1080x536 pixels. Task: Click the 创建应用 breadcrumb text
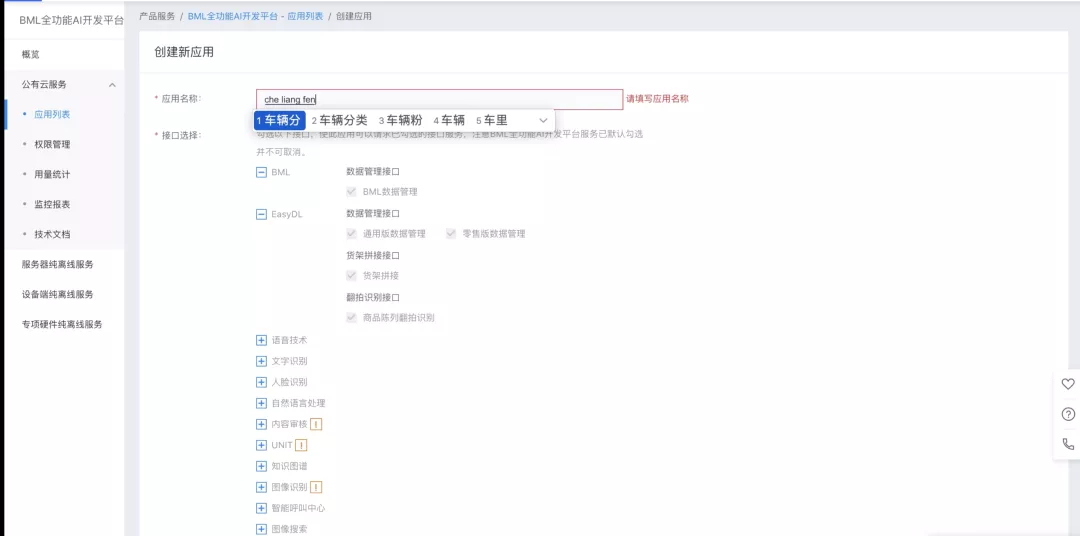click(x=354, y=16)
